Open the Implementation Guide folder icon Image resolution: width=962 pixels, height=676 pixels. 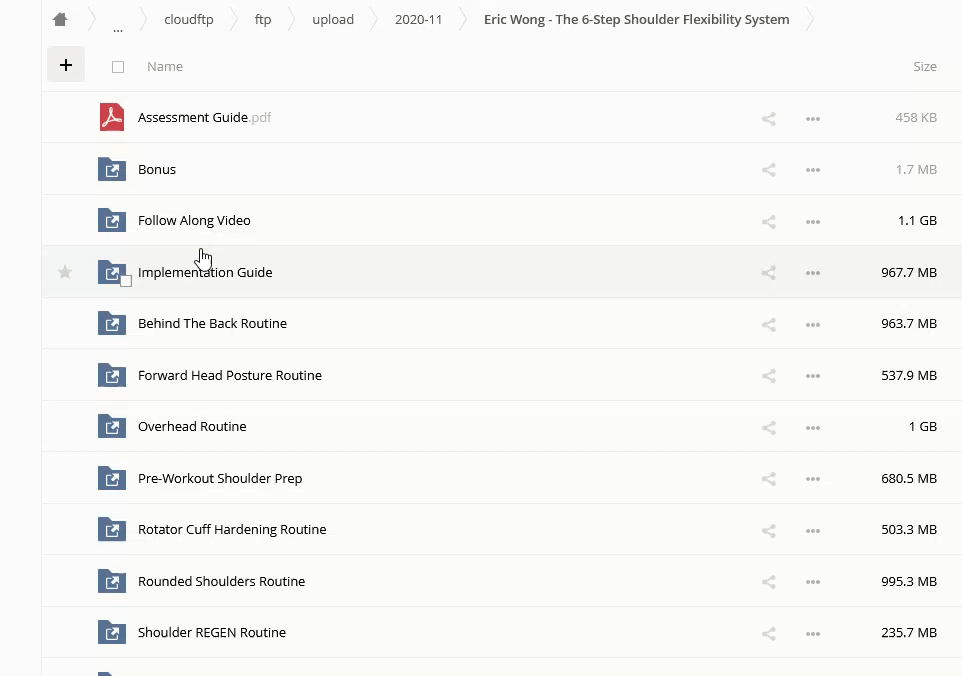(112, 272)
